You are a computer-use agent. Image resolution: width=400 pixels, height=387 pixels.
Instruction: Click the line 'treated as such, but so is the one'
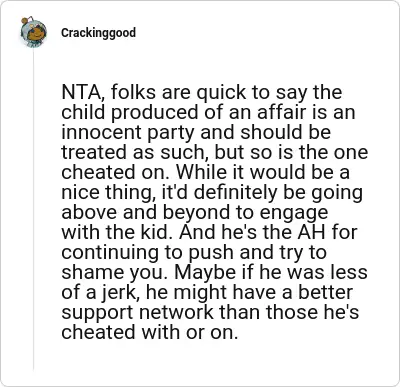click(x=215, y=152)
